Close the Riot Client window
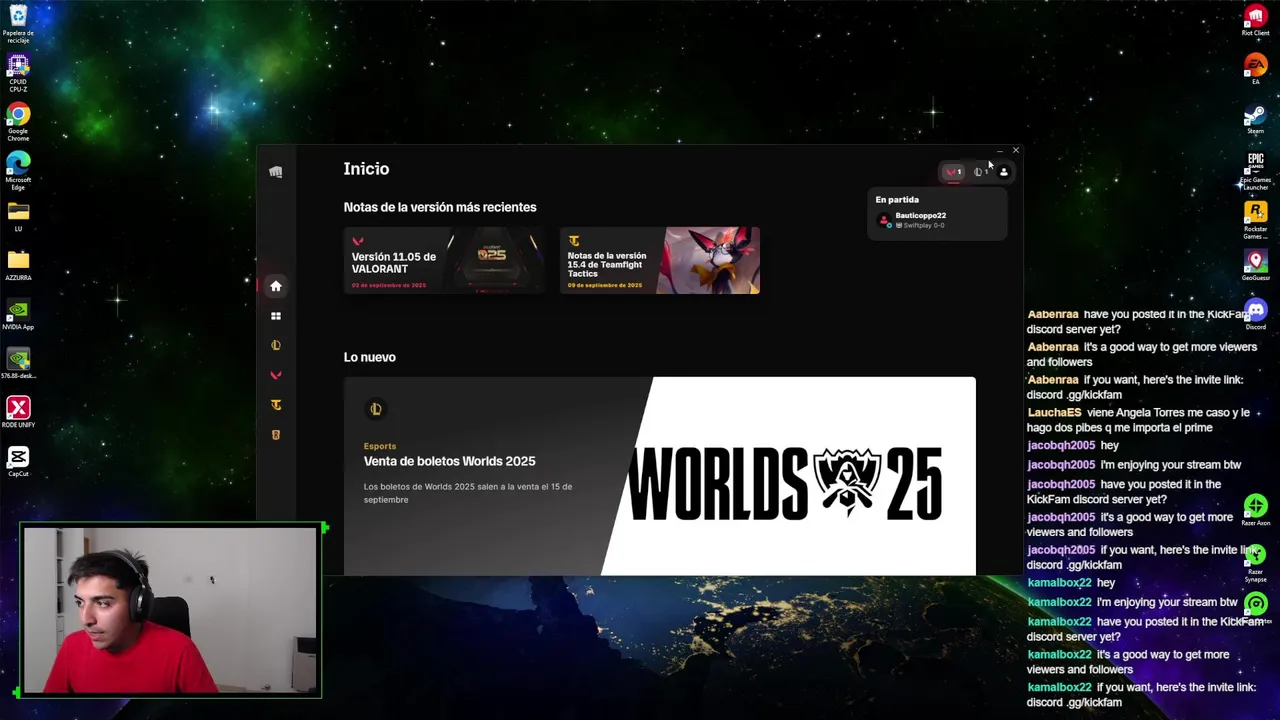Image resolution: width=1280 pixels, height=720 pixels. pos(1016,151)
